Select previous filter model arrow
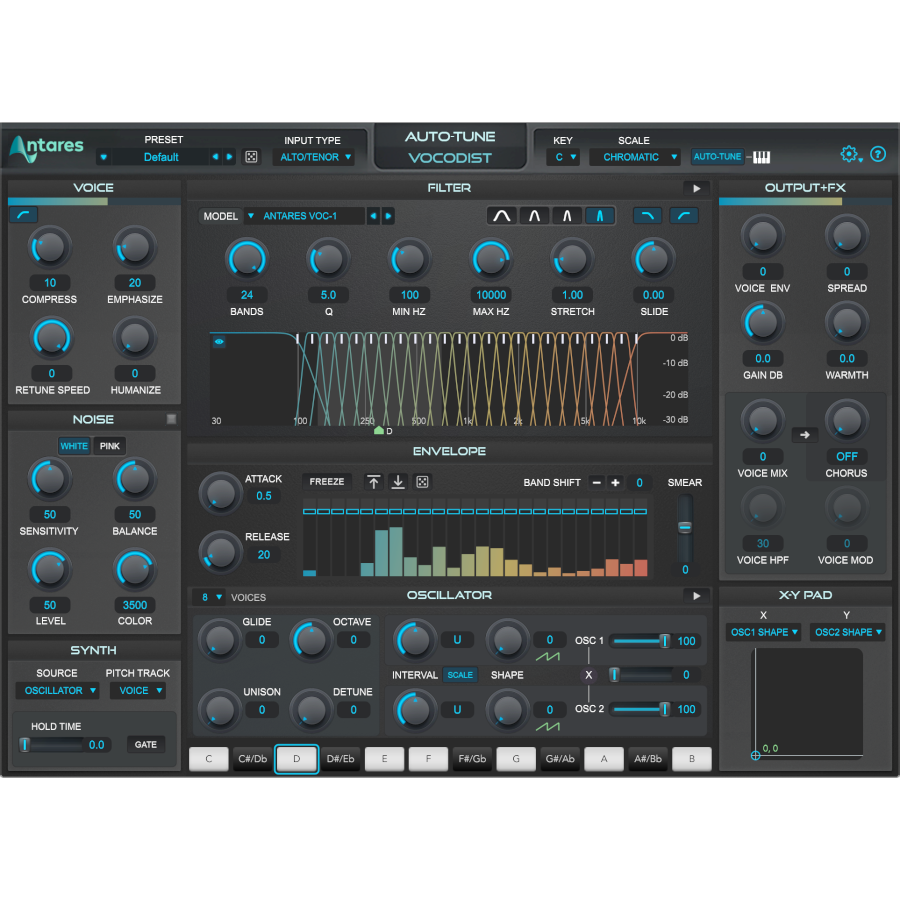The height and width of the screenshot is (900, 900). coord(373,216)
